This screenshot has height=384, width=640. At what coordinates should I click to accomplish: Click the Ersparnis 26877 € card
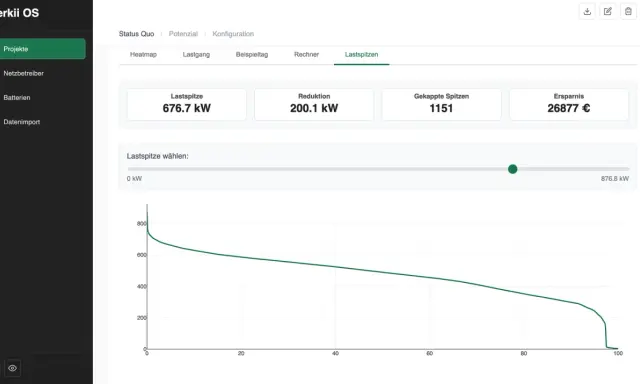(x=569, y=104)
